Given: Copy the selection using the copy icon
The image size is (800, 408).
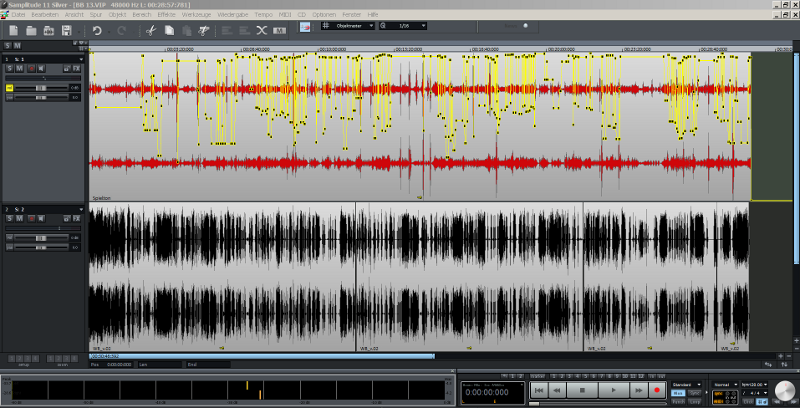Looking at the screenshot, I should (x=169, y=31).
